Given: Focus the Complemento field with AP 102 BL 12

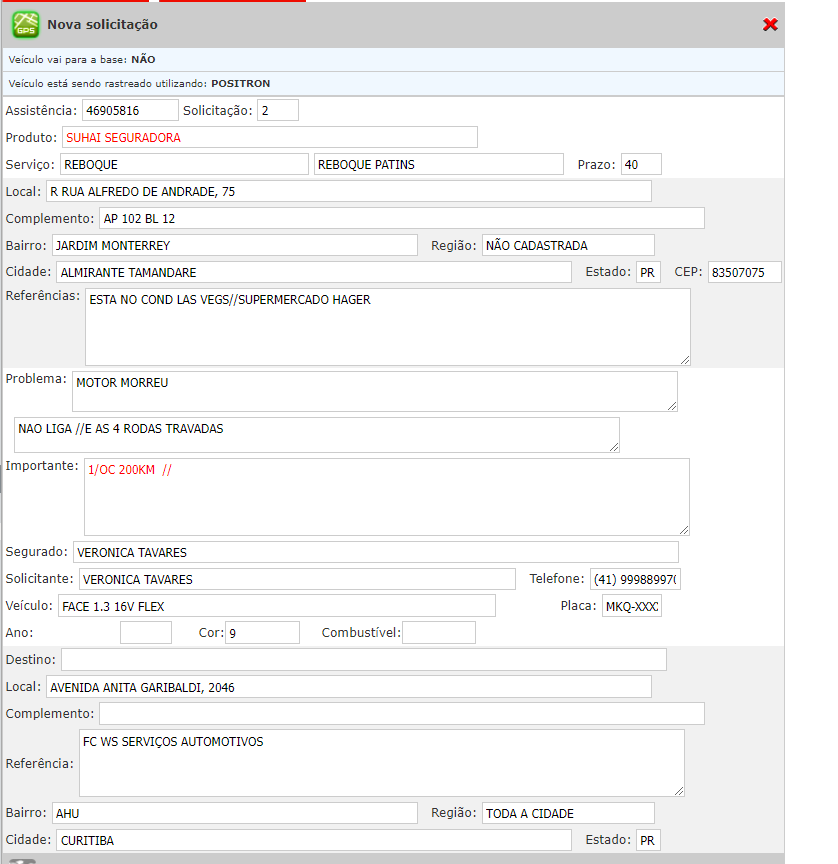Looking at the screenshot, I should [x=402, y=218].
